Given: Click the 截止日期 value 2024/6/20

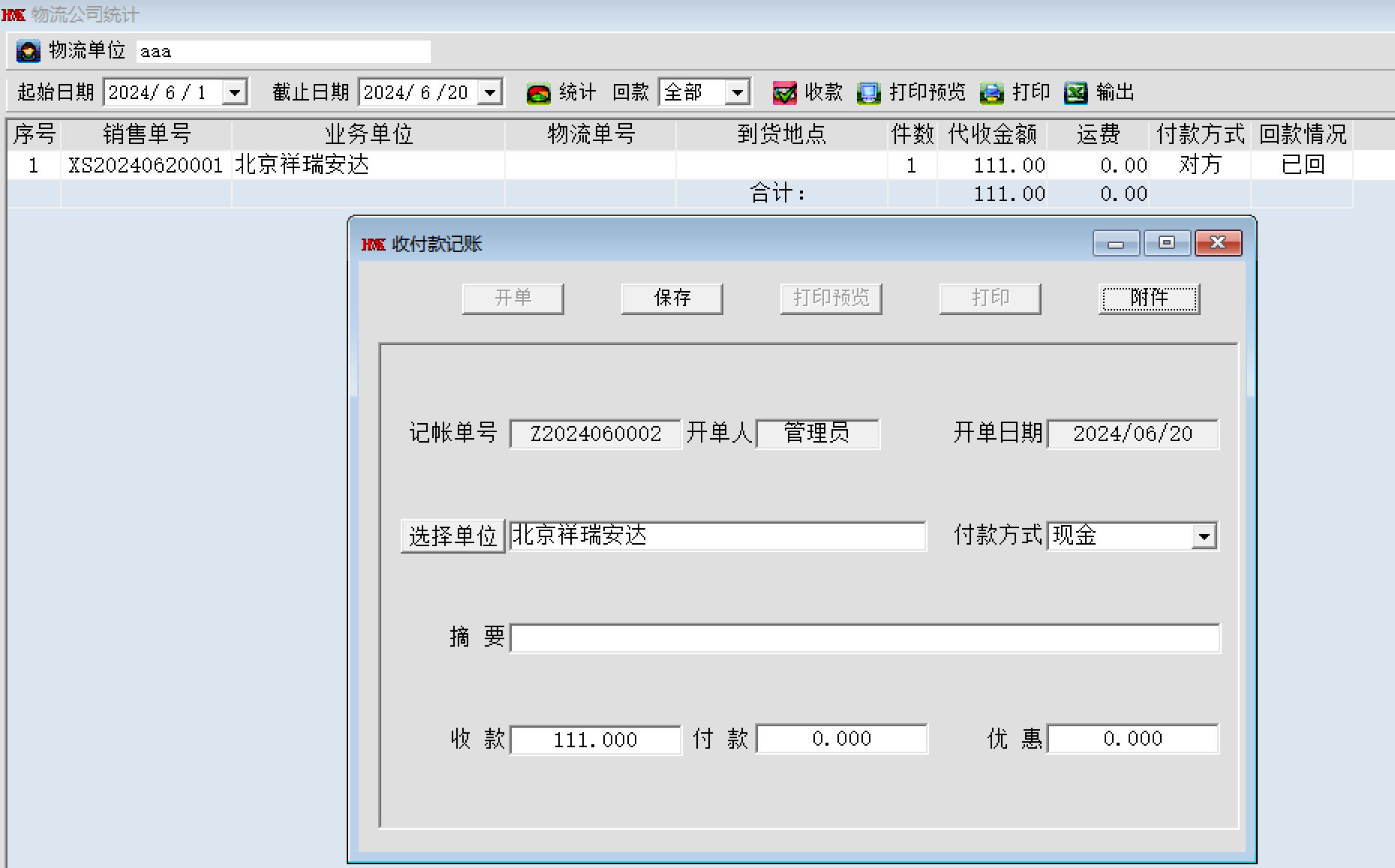Looking at the screenshot, I should tap(417, 92).
